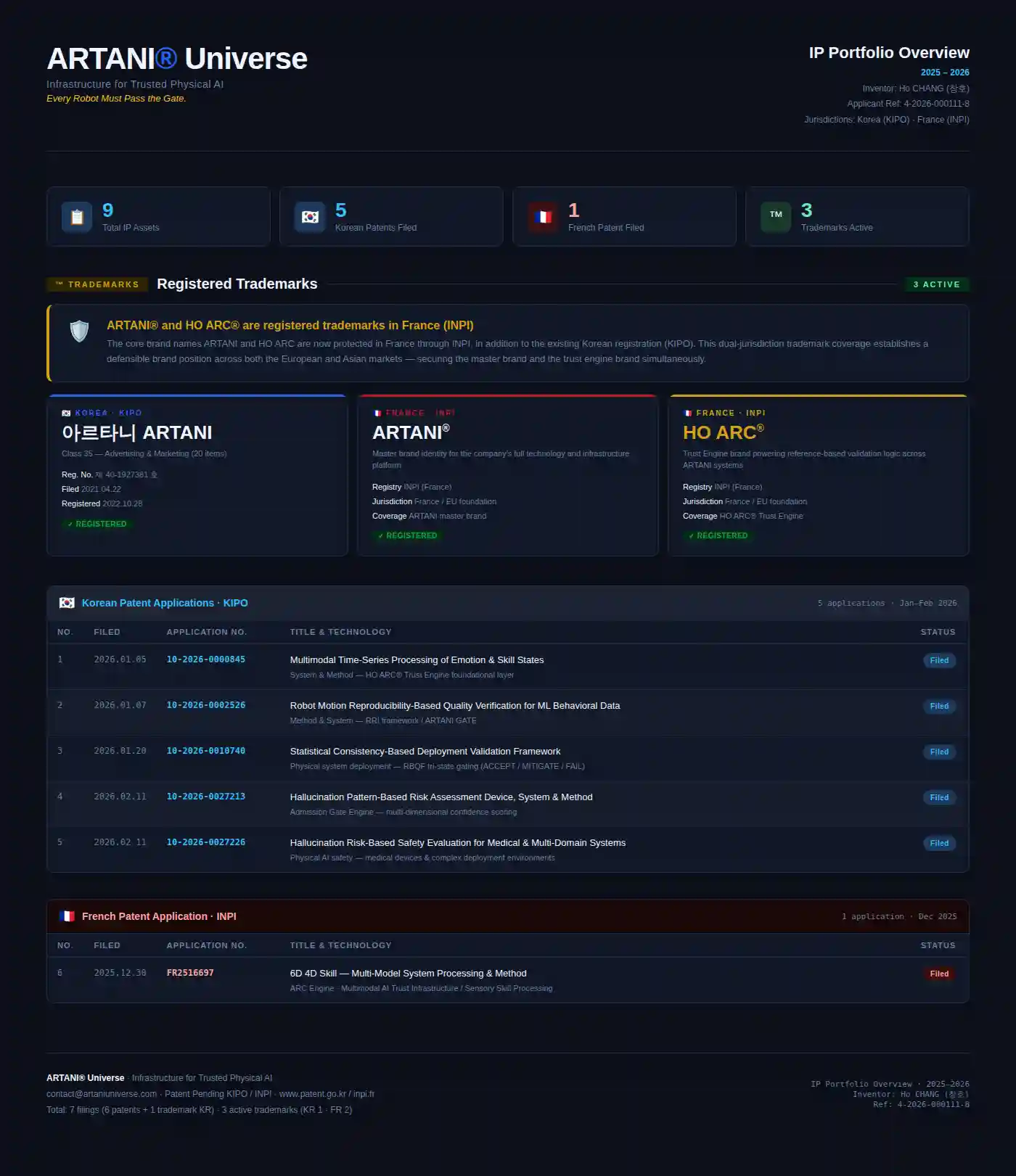Click the French flag icon in stats card
The height and width of the screenshot is (1176, 1016).
pyautogui.click(x=543, y=217)
